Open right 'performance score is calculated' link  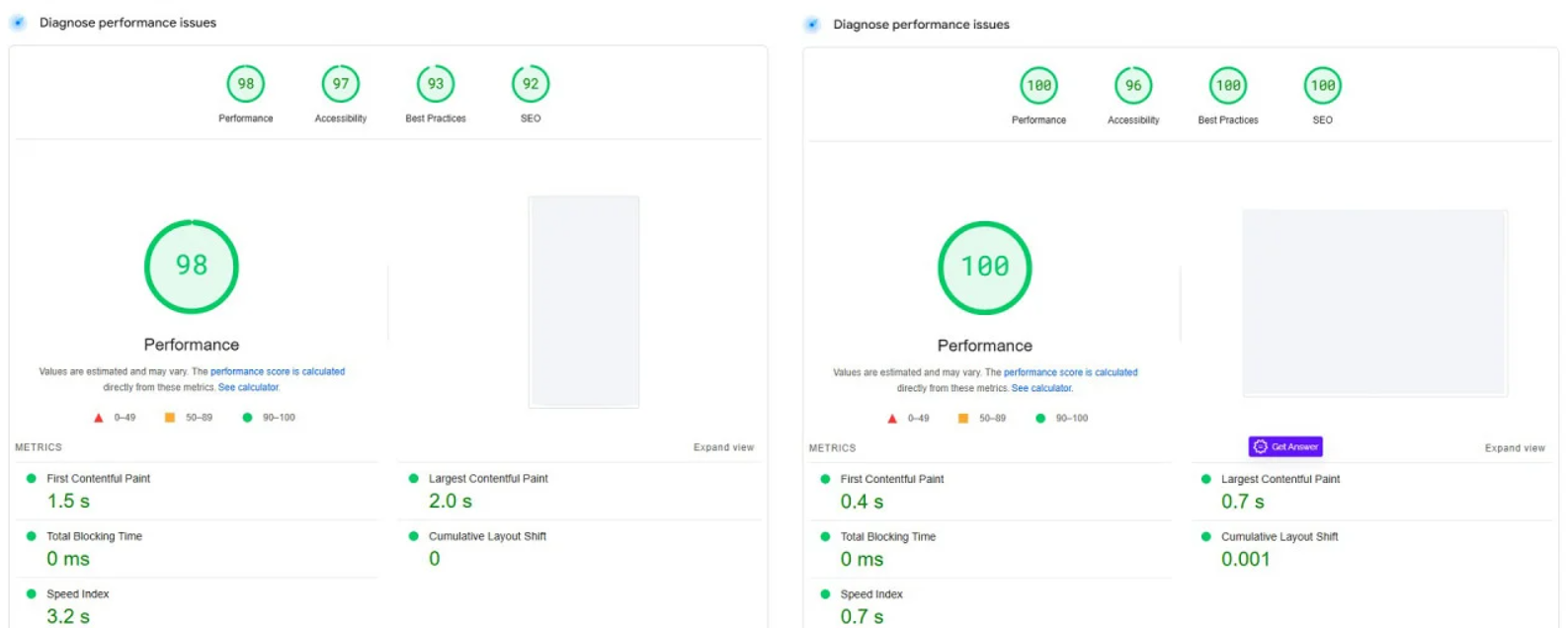pos(1071,373)
